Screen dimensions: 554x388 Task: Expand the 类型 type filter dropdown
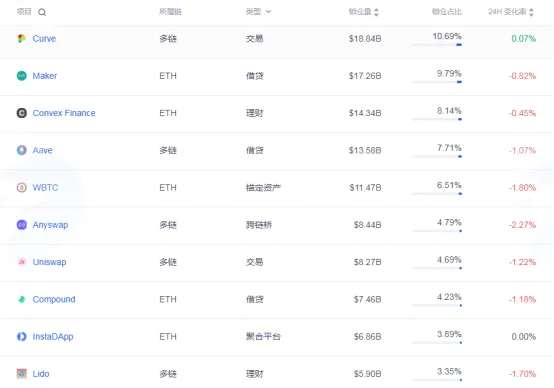coord(258,12)
